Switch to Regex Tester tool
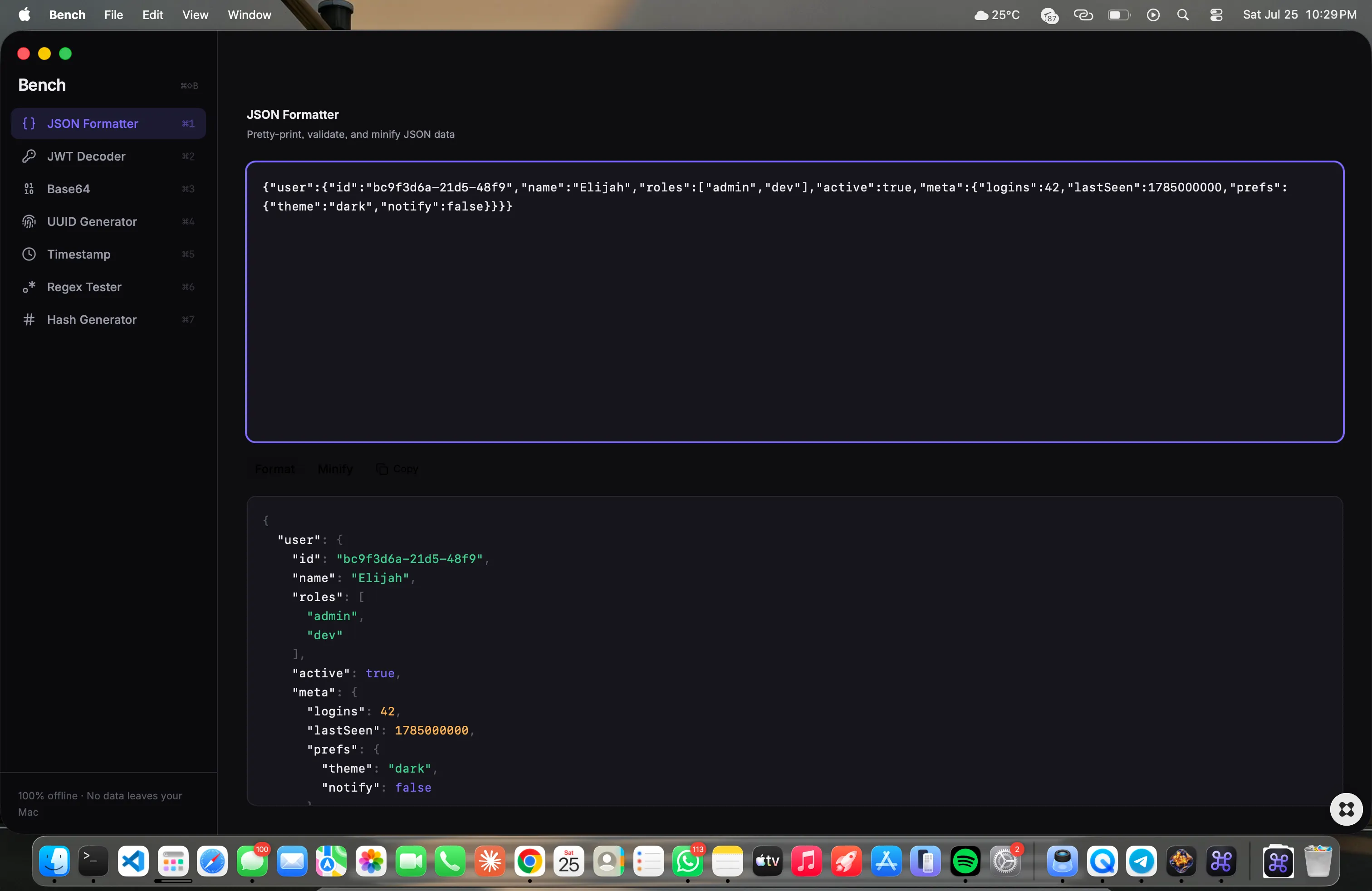The width and height of the screenshot is (1372, 891). (x=108, y=287)
